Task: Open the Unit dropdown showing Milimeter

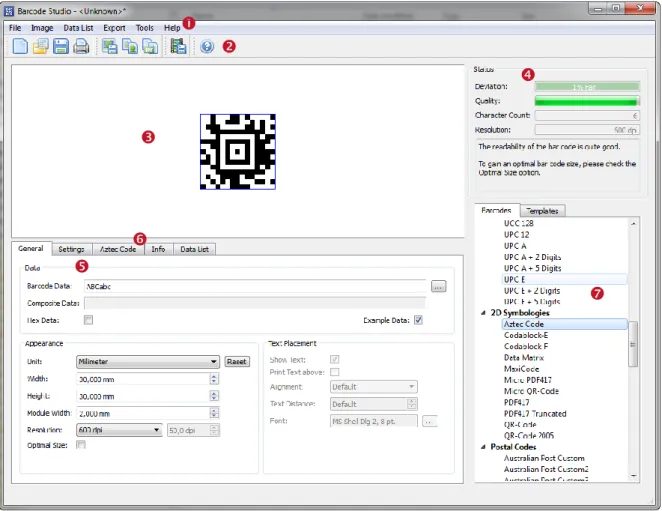Action: pyautogui.click(x=148, y=362)
